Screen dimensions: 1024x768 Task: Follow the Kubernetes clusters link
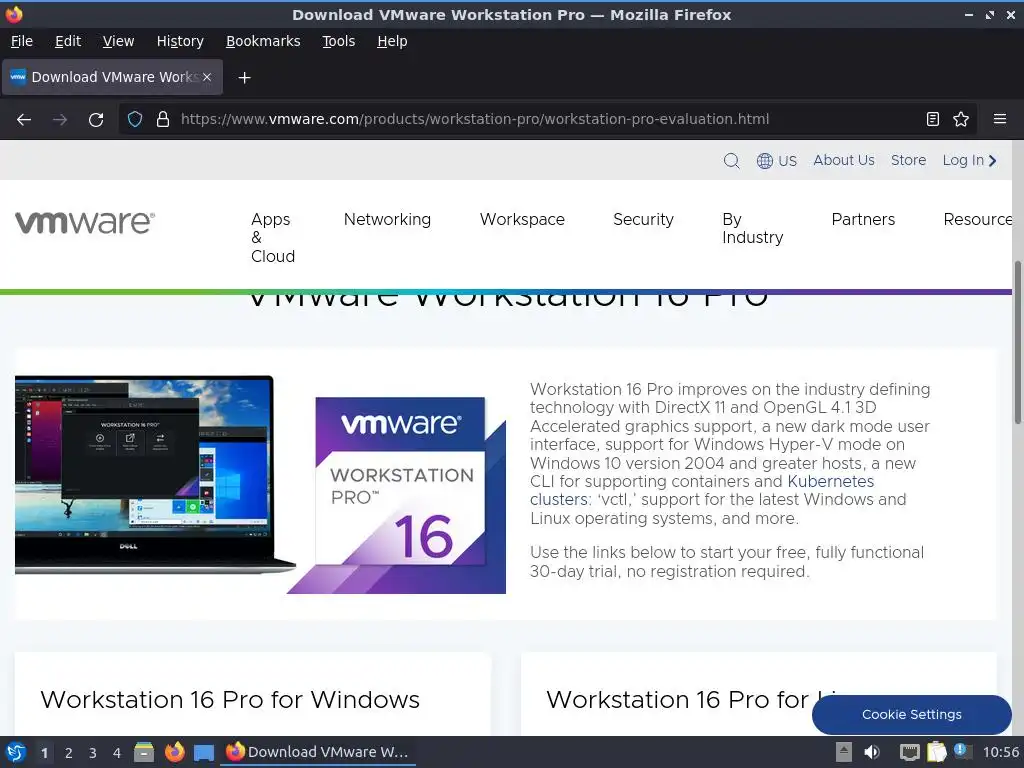click(x=831, y=481)
